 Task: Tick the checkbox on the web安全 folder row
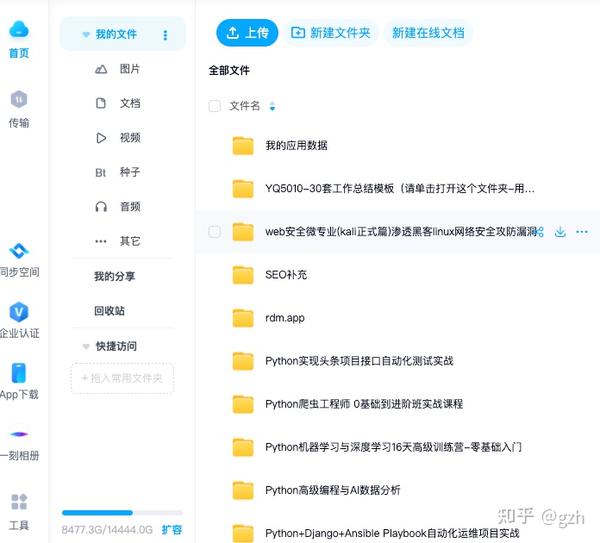[215, 232]
